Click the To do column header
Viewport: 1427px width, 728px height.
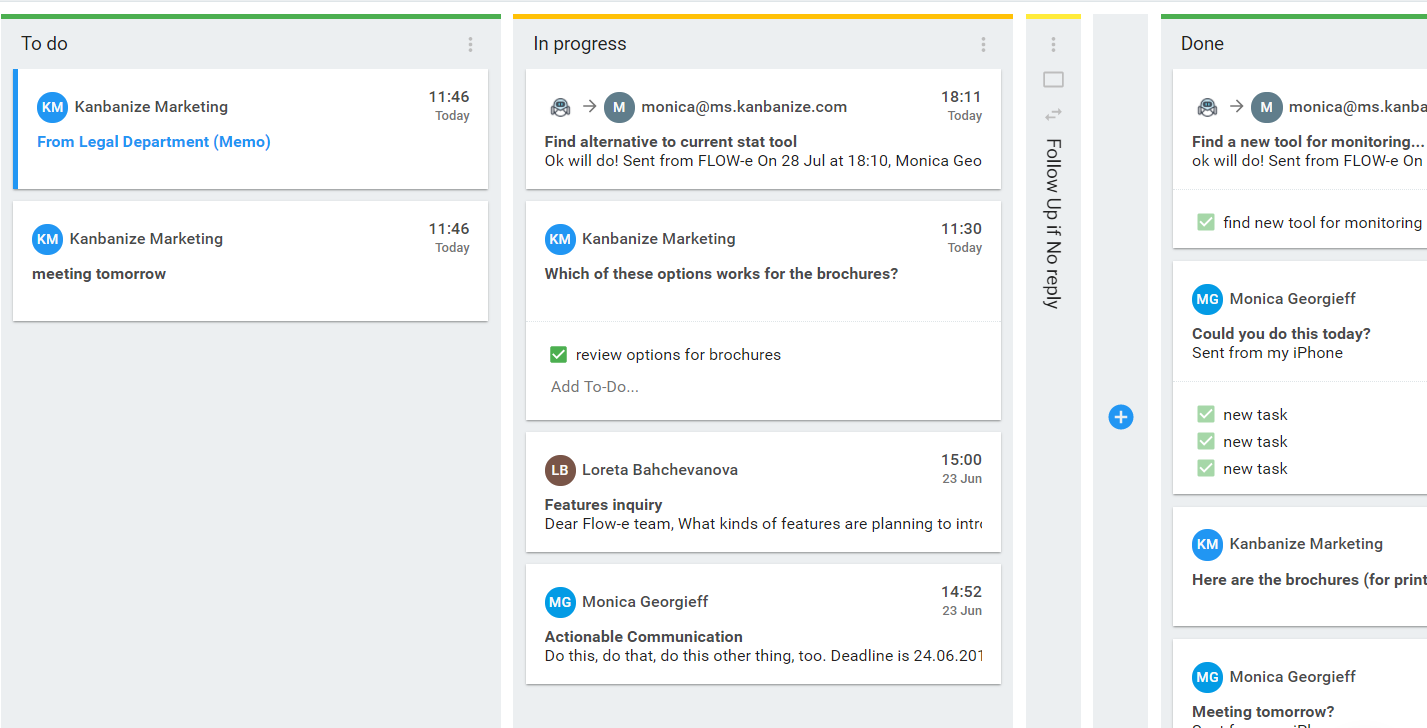(45, 44)
